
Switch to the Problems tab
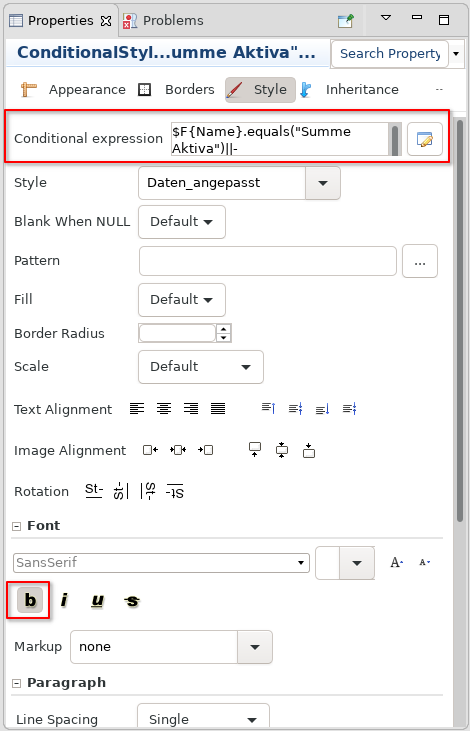click(x=164, y=21)
